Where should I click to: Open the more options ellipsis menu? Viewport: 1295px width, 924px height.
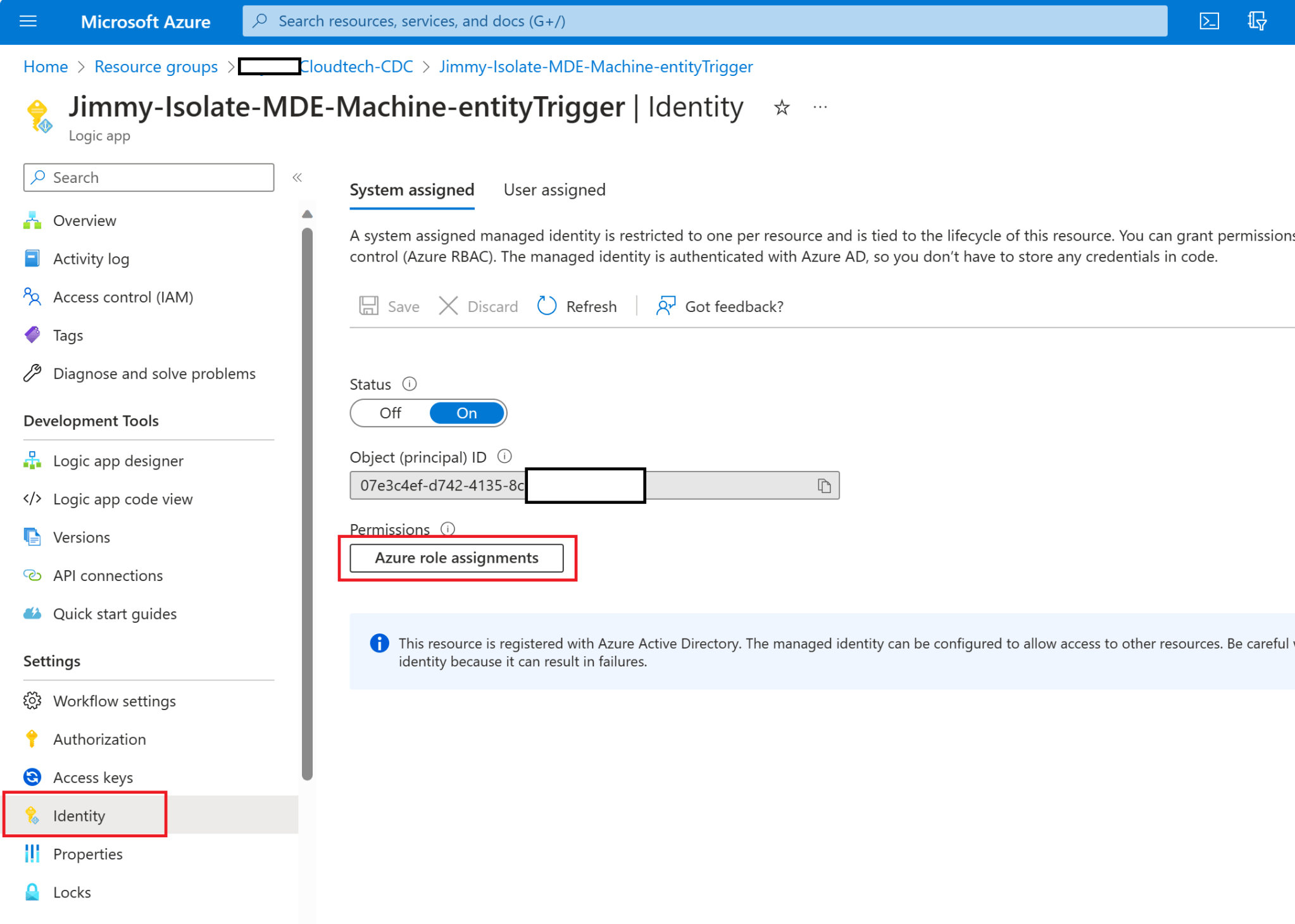tap(820, 107)
